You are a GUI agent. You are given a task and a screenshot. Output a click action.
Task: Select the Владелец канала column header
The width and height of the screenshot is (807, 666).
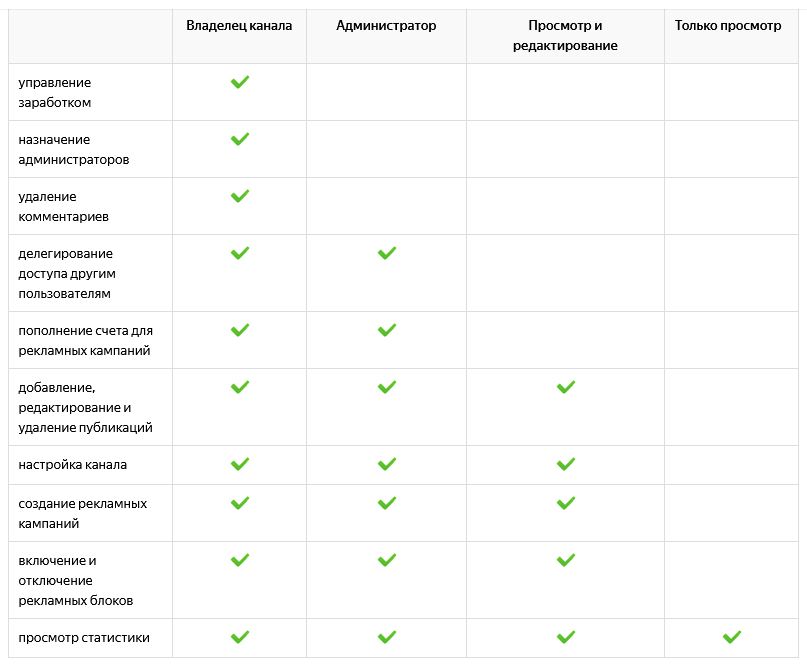click(239, 26)
